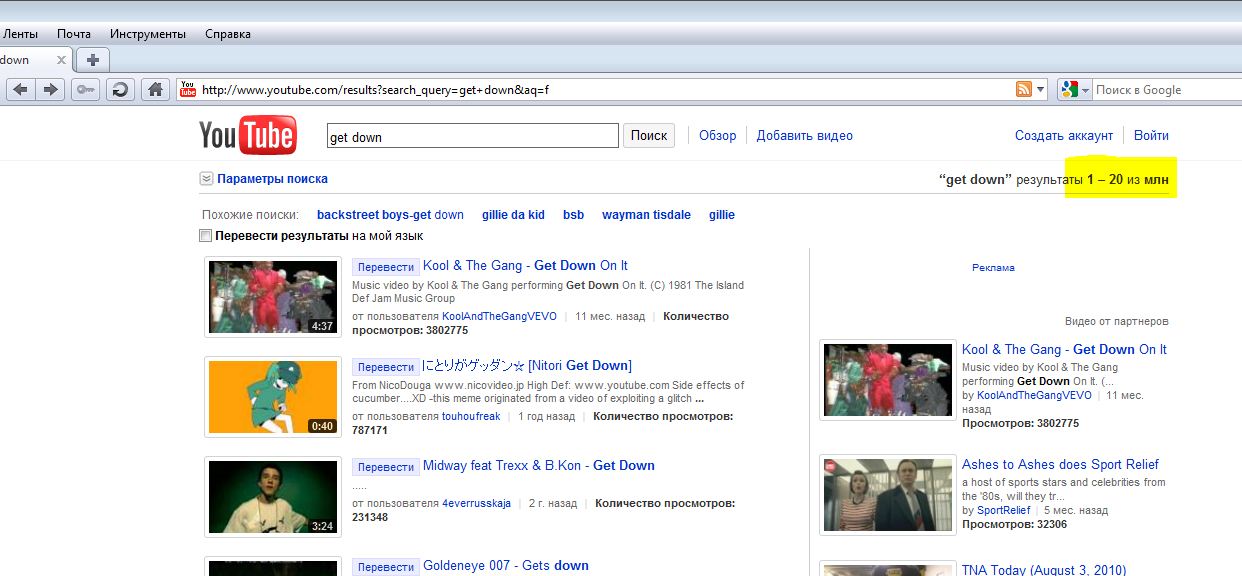Click the RSS feed icon
This screenshot has height=576, width=1242.
click(x=1024, y=89)
